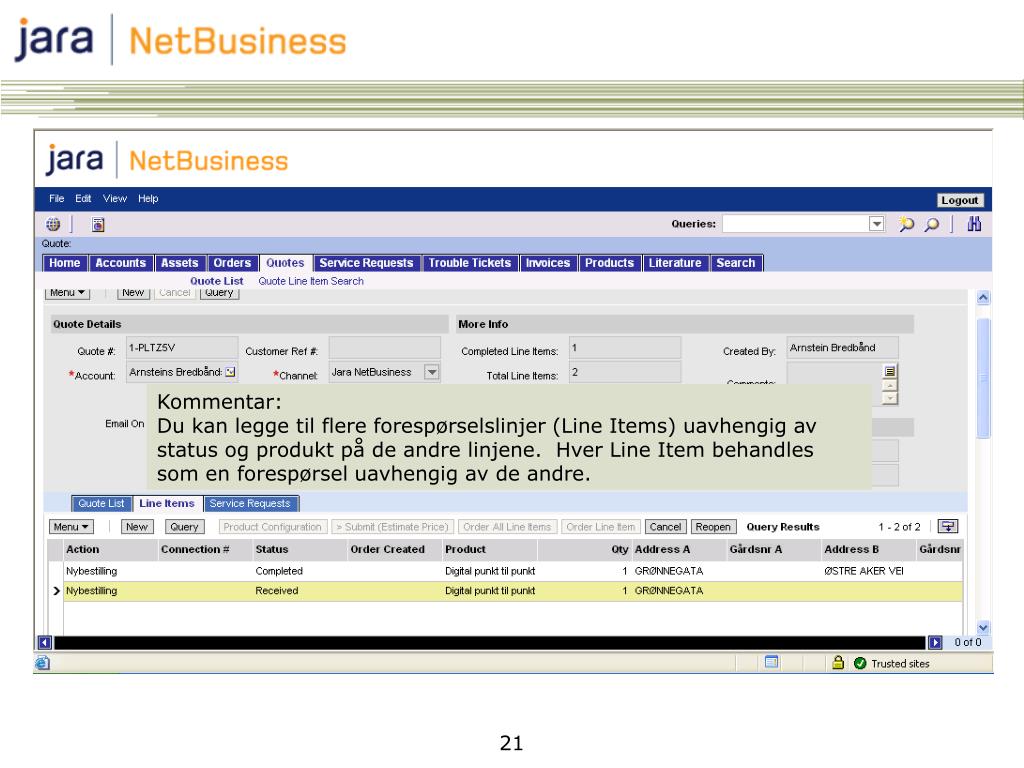Click the Order All Line Items button
Screen dimensions: 1024x768
coord(507,527)
